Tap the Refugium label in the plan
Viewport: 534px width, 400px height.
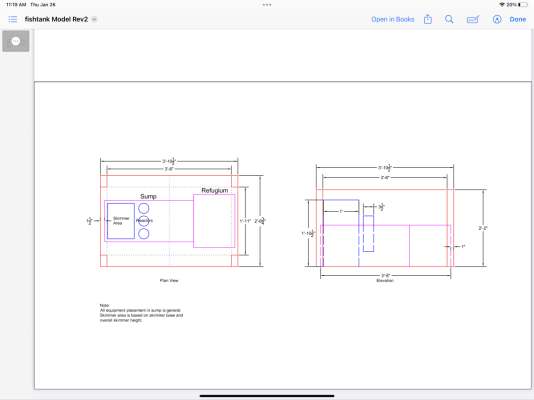[x=215, y=190]
